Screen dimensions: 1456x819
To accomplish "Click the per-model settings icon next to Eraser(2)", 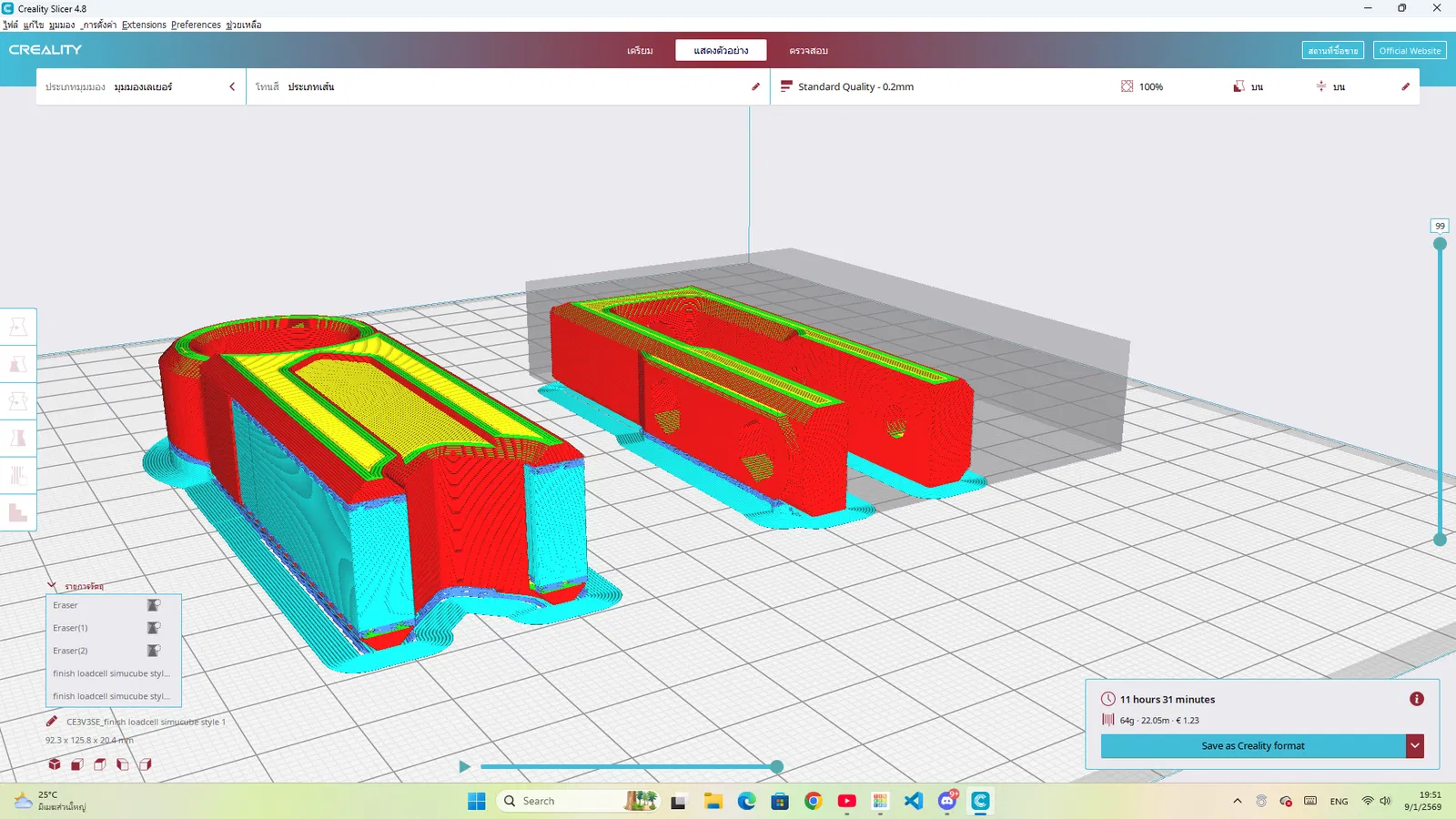I will pyautogui.click(x=154, y=651).
